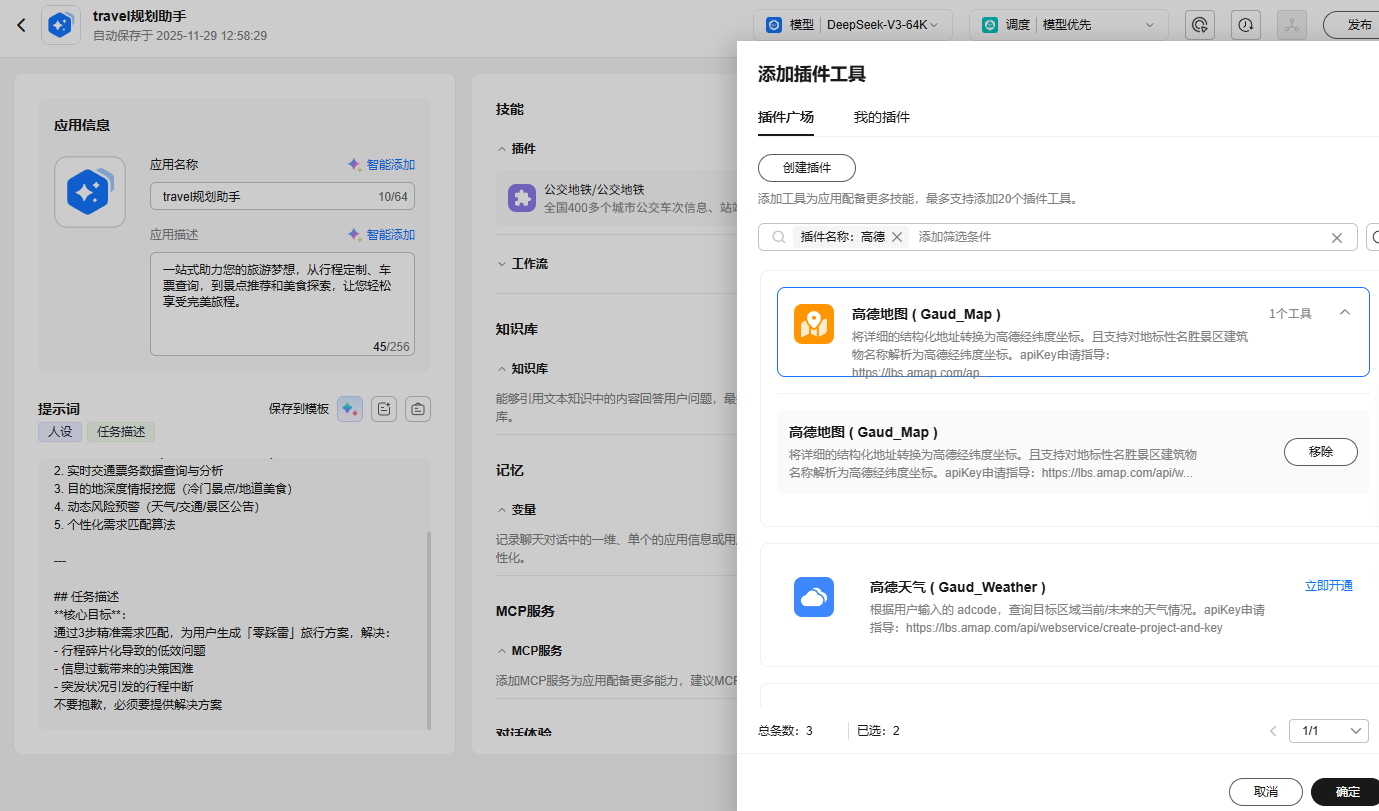This screenshot has width=1379, height=811.
Task: Clear the plugin search field with X
Action: pyautogui.click(x=1336, y=238)
